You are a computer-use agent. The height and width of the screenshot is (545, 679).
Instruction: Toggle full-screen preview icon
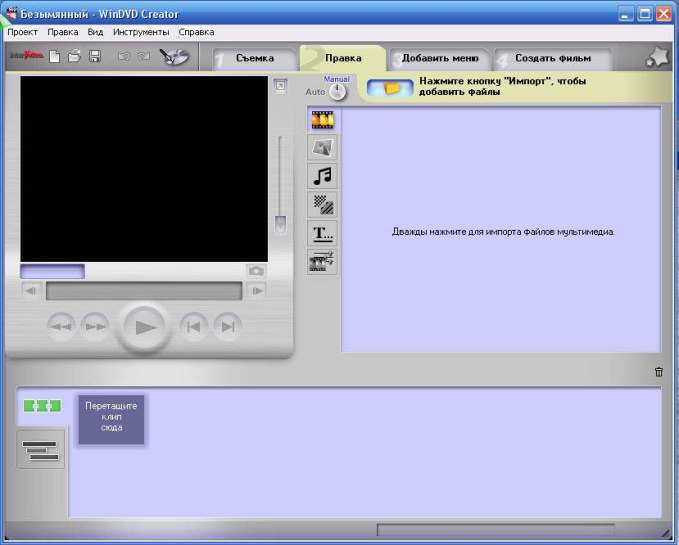pyautogui.click(x=280, y=85)
